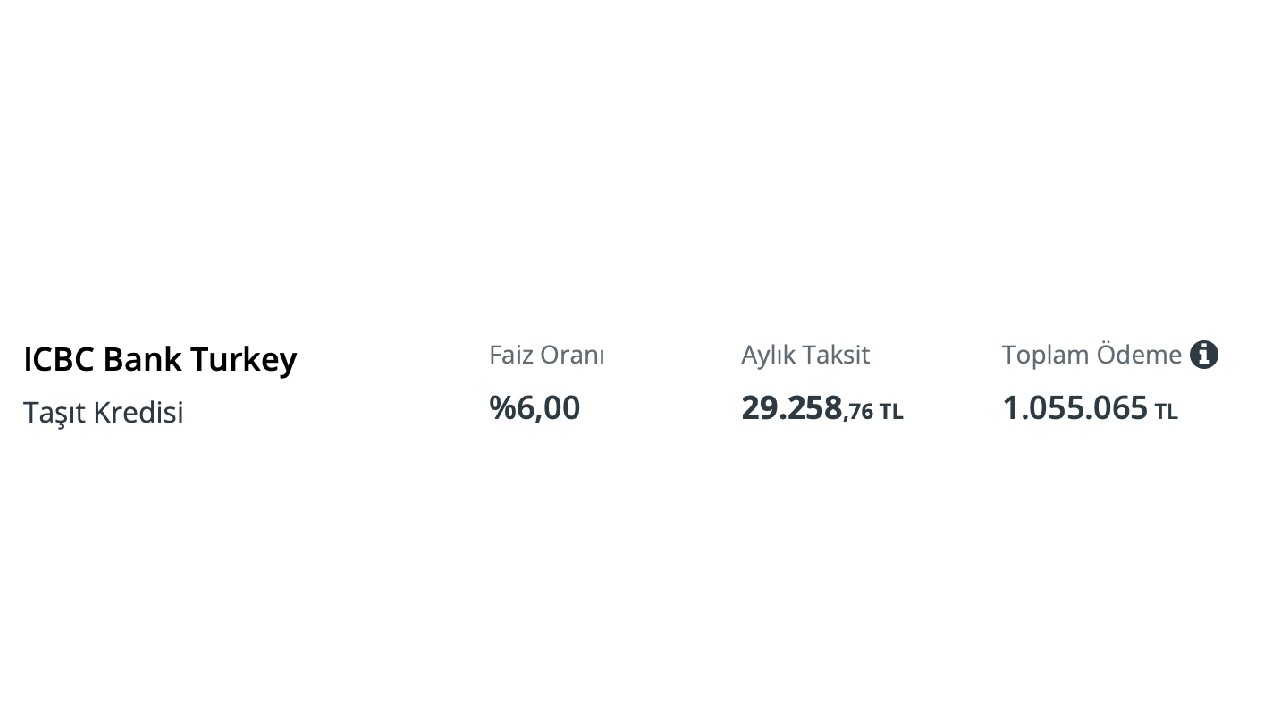Click the 1.055.065 total payment amount
This screenshot has width=1280, height=720.
(x=1075, y=408)
